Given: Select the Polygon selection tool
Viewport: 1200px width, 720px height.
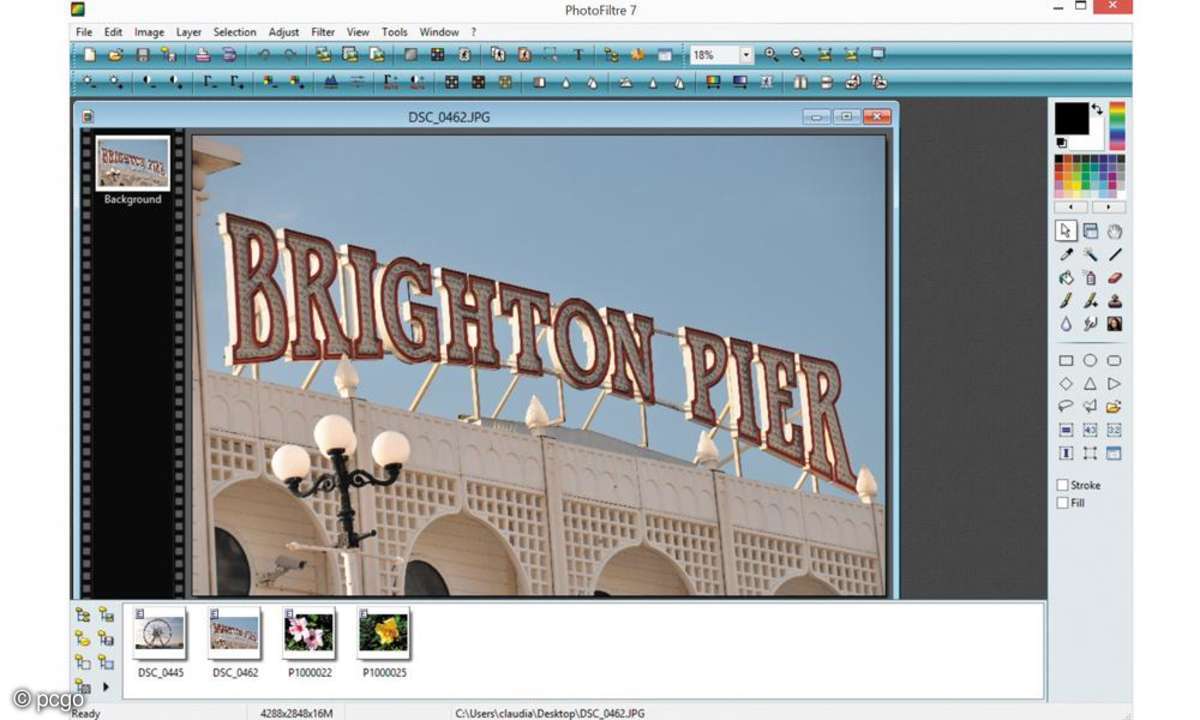Looking at the screenshot, I should (1090, 407).
